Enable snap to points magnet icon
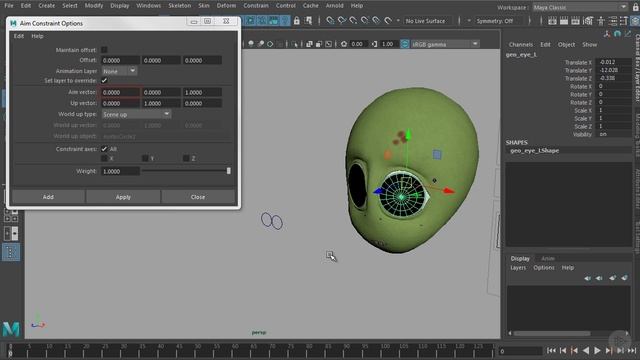This screenshot has height=360, width=640. click(x=353, y=20)
